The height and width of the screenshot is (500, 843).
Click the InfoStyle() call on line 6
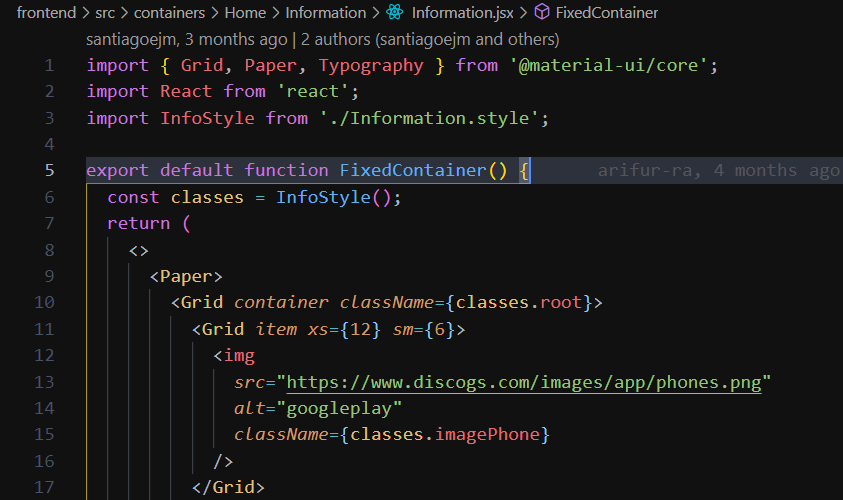pyautogui.click(x=334, y=197)
